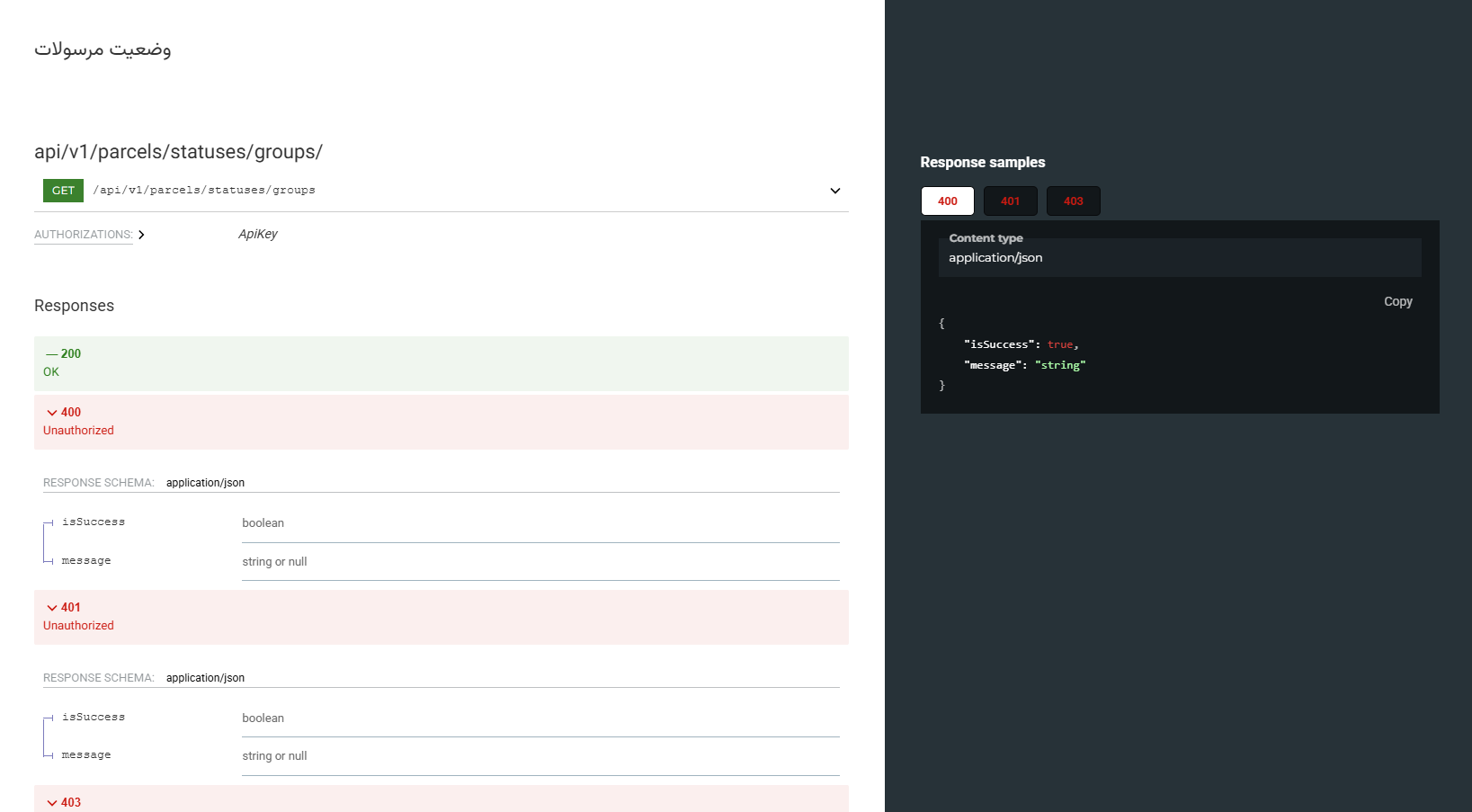
Task: Toggle the 403 response section
Action: pos(63,802)
